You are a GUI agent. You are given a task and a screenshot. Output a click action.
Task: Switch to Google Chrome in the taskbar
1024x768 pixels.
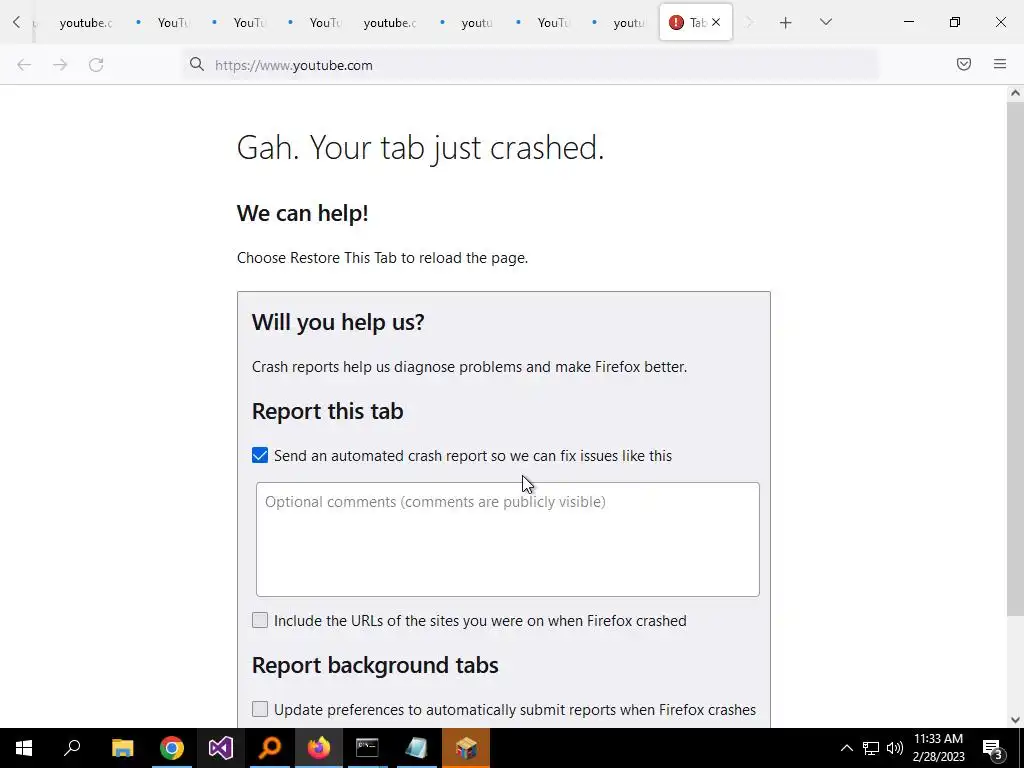click(172, 748)
